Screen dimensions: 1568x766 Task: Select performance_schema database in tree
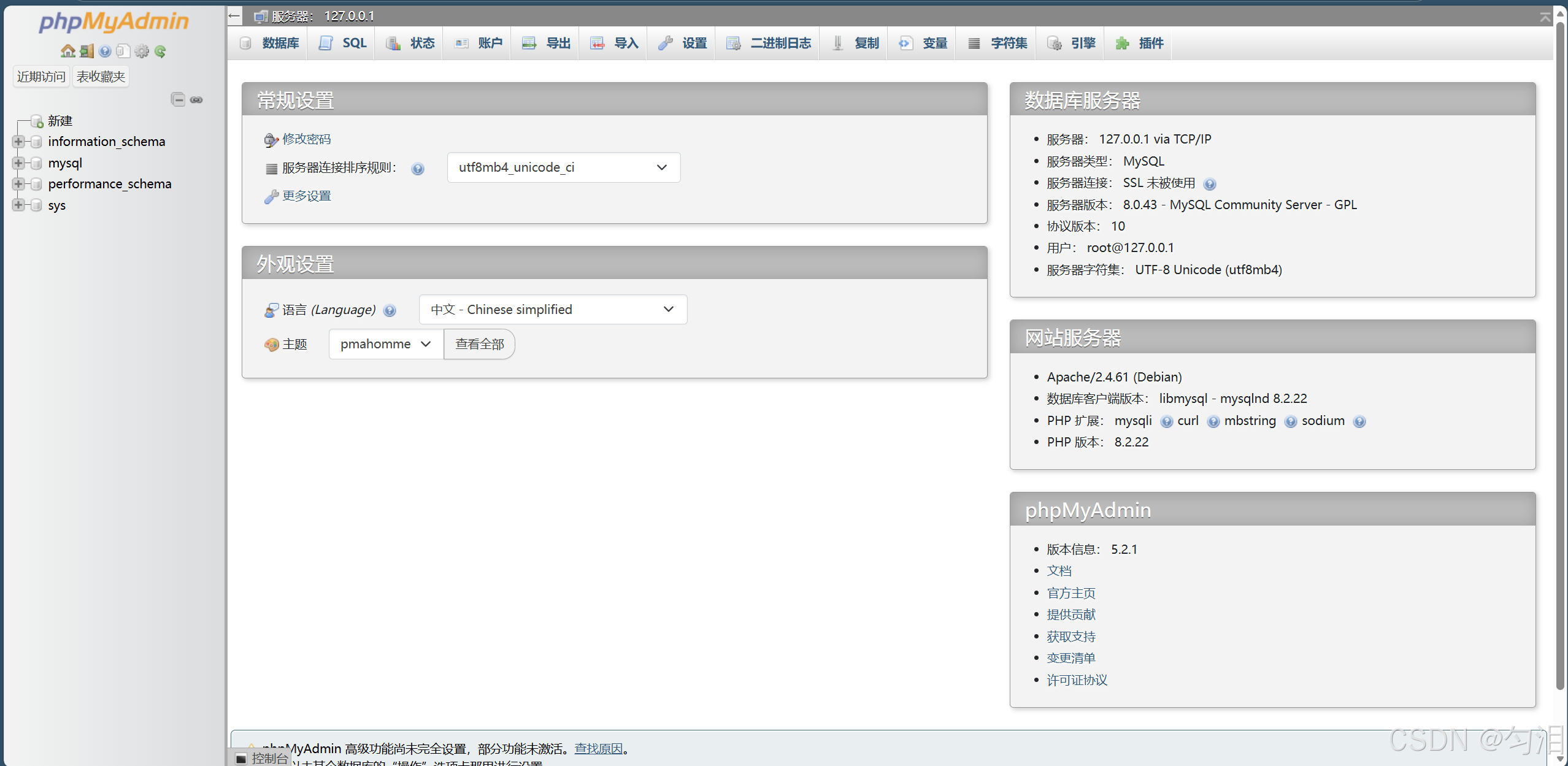[110, 184]
